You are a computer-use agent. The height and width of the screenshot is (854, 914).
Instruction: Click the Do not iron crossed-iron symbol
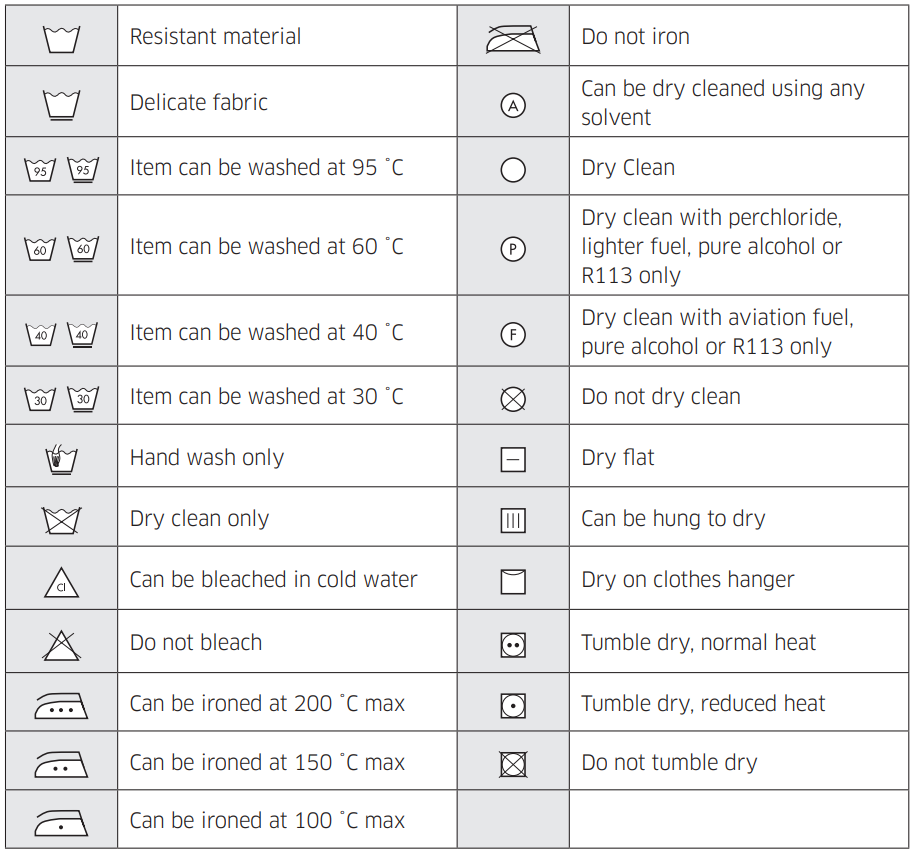click(513, 38)
